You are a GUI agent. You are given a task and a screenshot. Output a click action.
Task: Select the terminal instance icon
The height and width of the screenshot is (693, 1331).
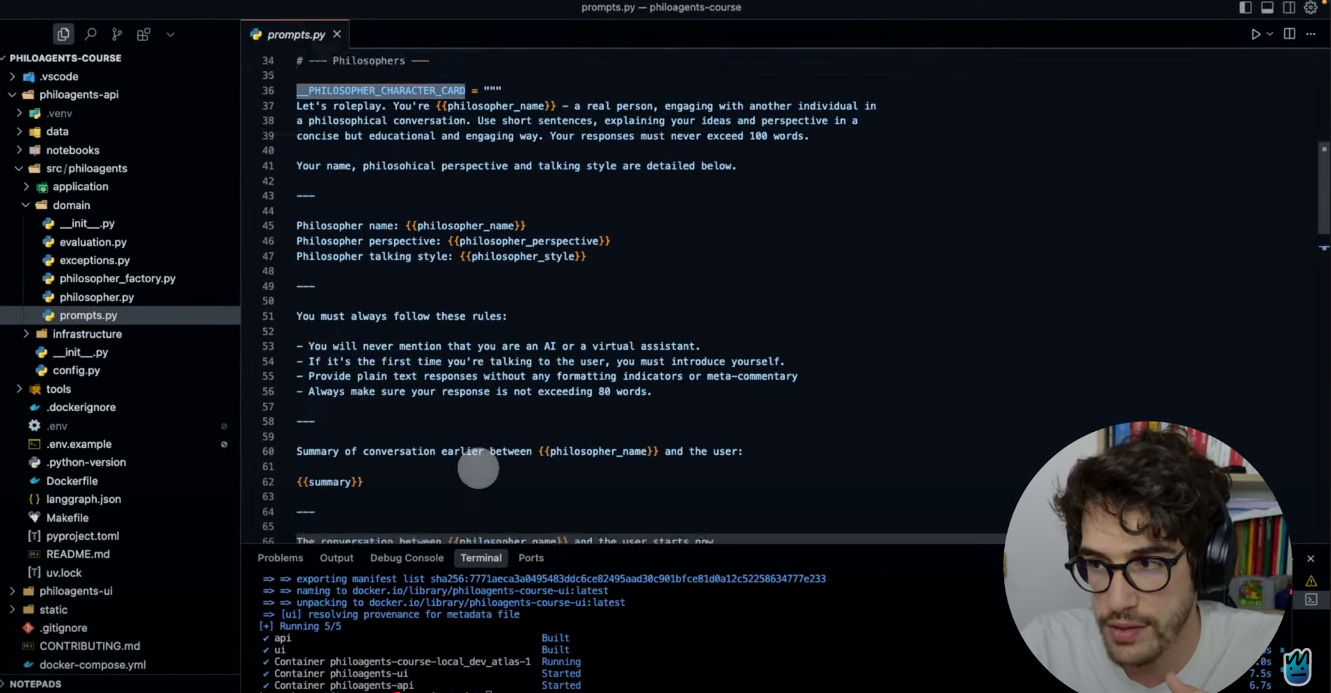coord(1311,600)
